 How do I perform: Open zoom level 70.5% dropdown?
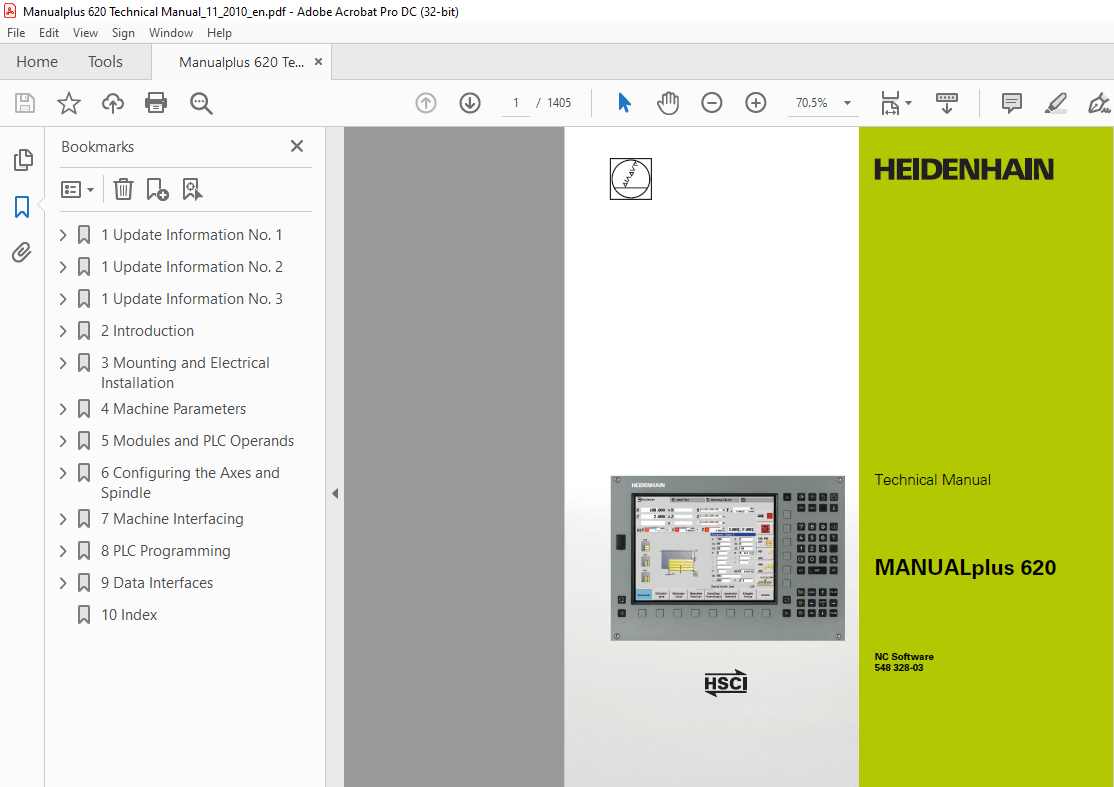click(x=847, y=103)
